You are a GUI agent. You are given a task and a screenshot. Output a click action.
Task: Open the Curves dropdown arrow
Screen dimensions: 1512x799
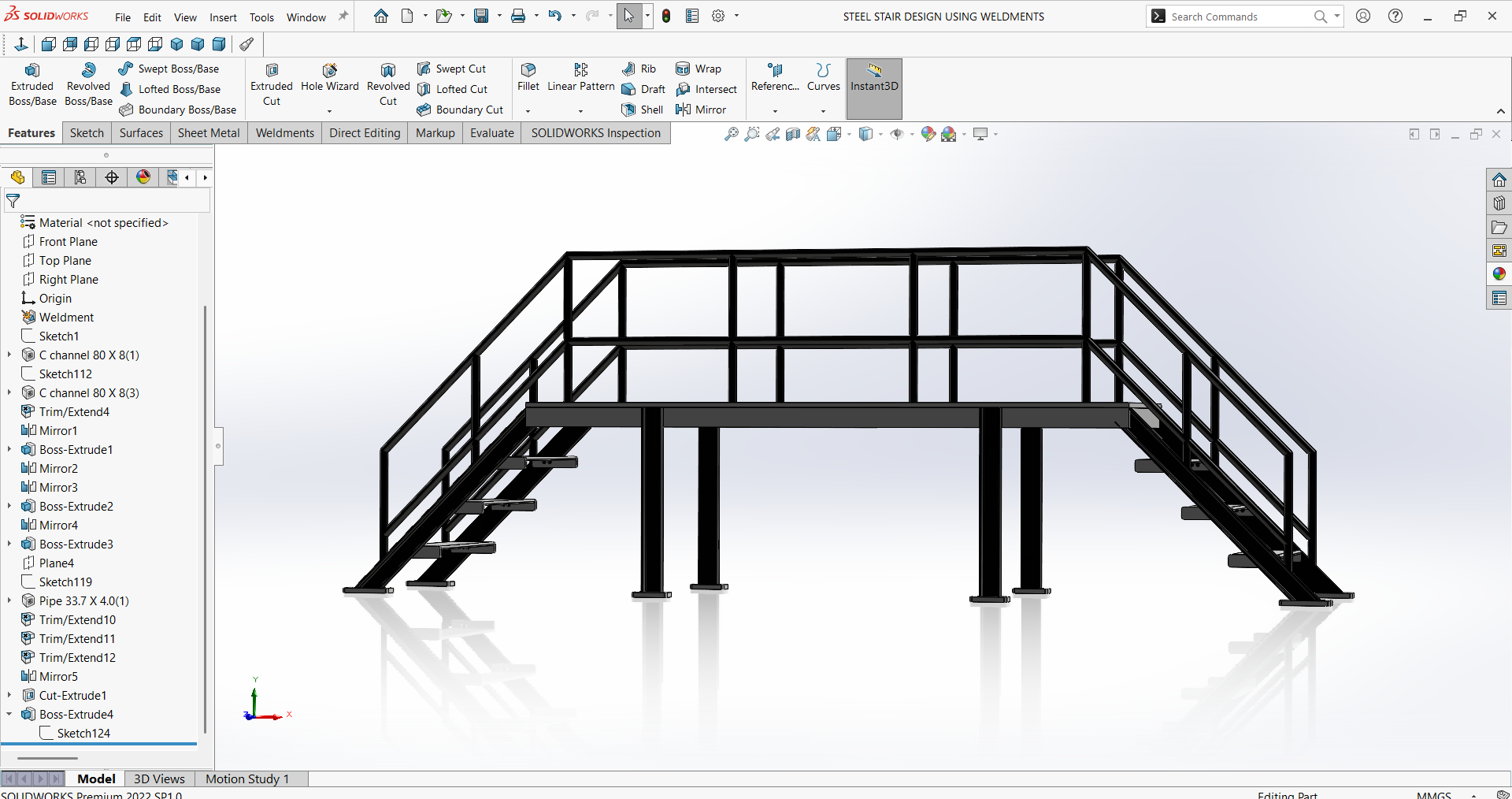(x=823, y=111)
